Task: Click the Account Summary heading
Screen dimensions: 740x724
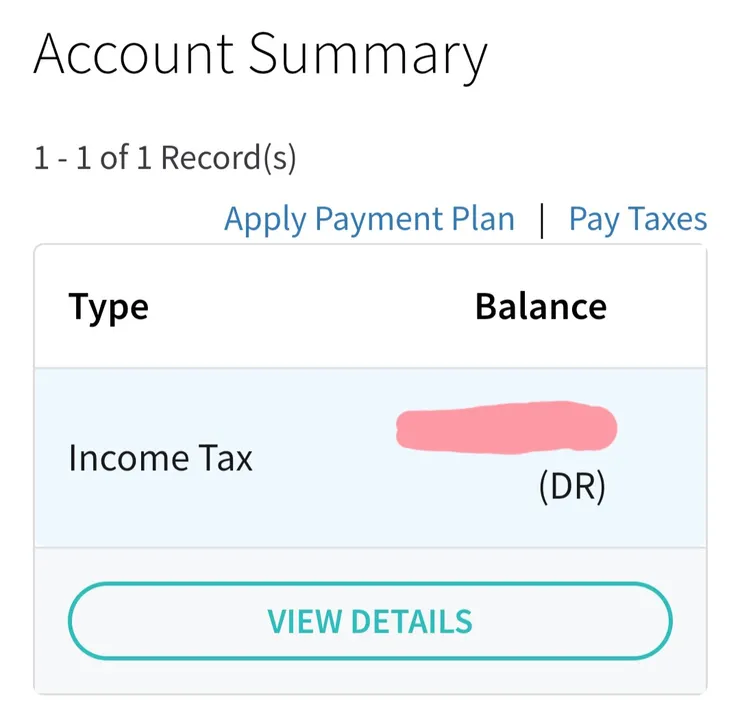Action: pyautogui.click(x=260, y=54)
